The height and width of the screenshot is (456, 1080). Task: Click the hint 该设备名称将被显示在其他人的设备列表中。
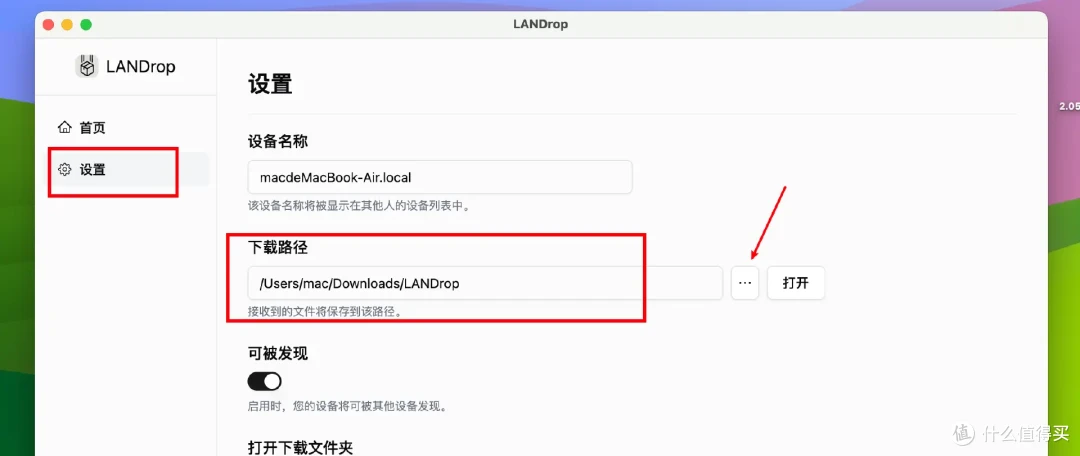point(359,205)
